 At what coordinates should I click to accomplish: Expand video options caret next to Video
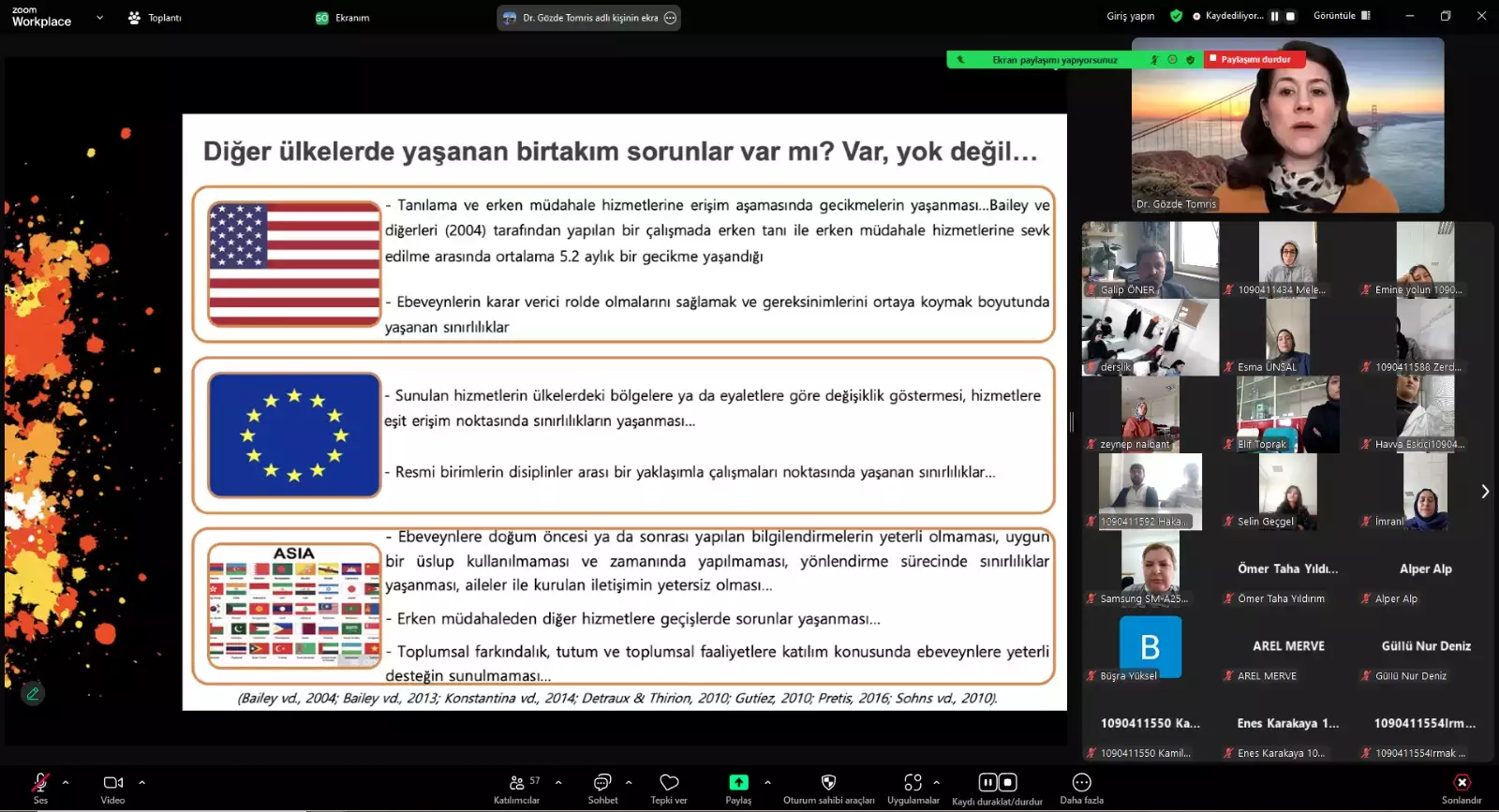point(141,782)
